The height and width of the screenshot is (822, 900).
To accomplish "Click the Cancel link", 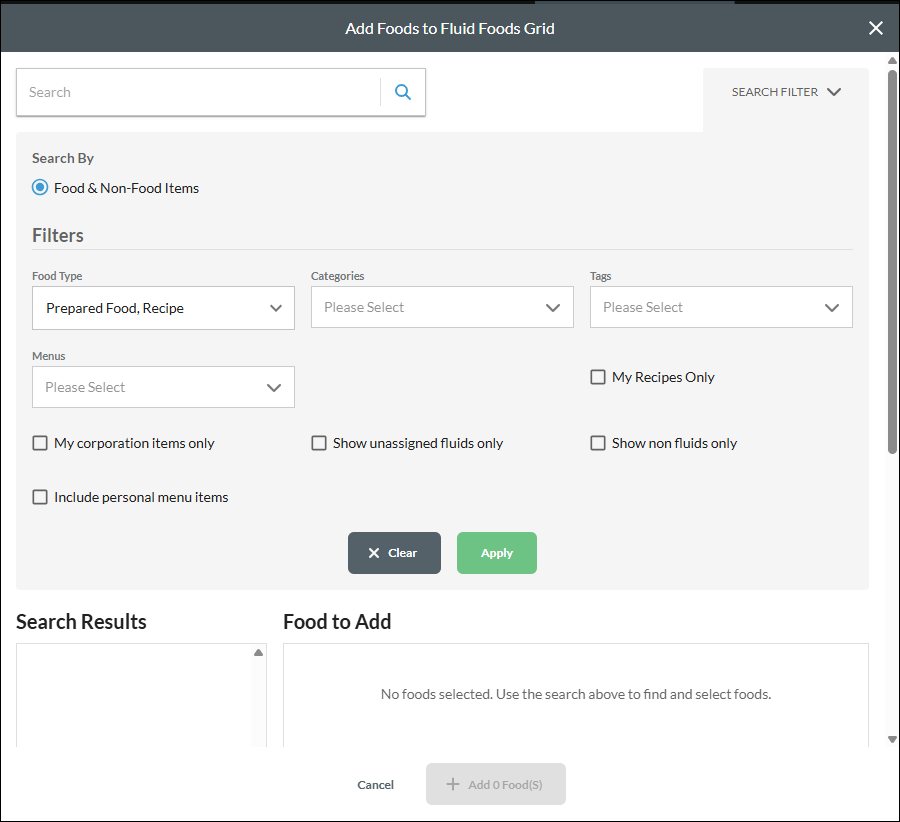I will tap(375, 785).
